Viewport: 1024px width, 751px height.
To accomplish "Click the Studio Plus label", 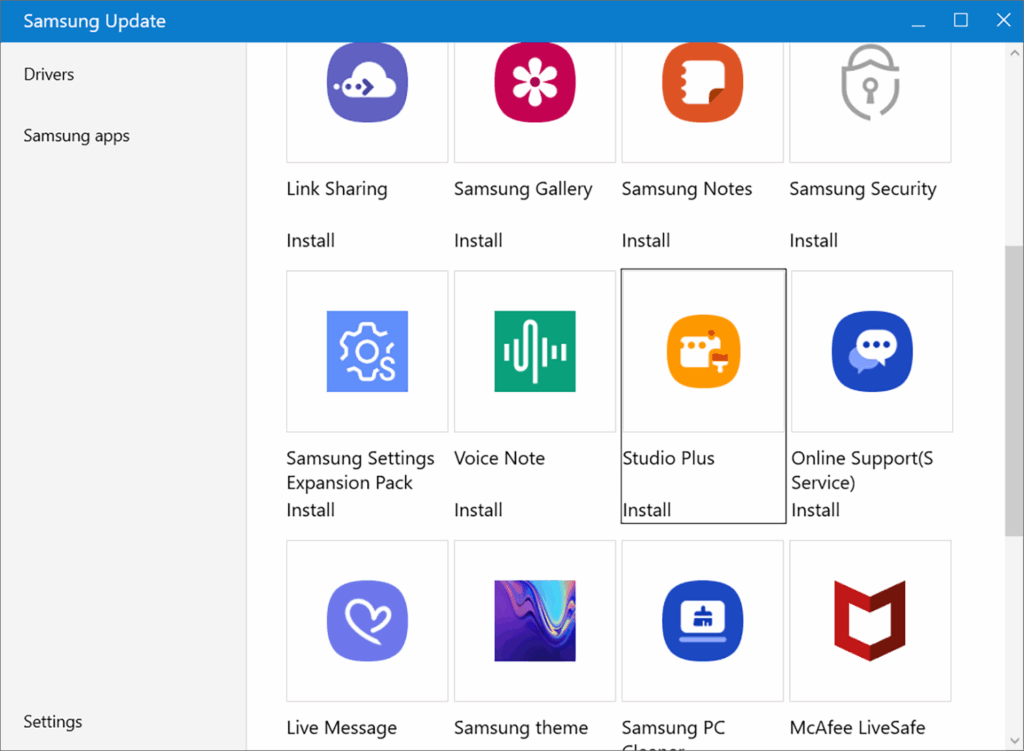I will 669,458.
